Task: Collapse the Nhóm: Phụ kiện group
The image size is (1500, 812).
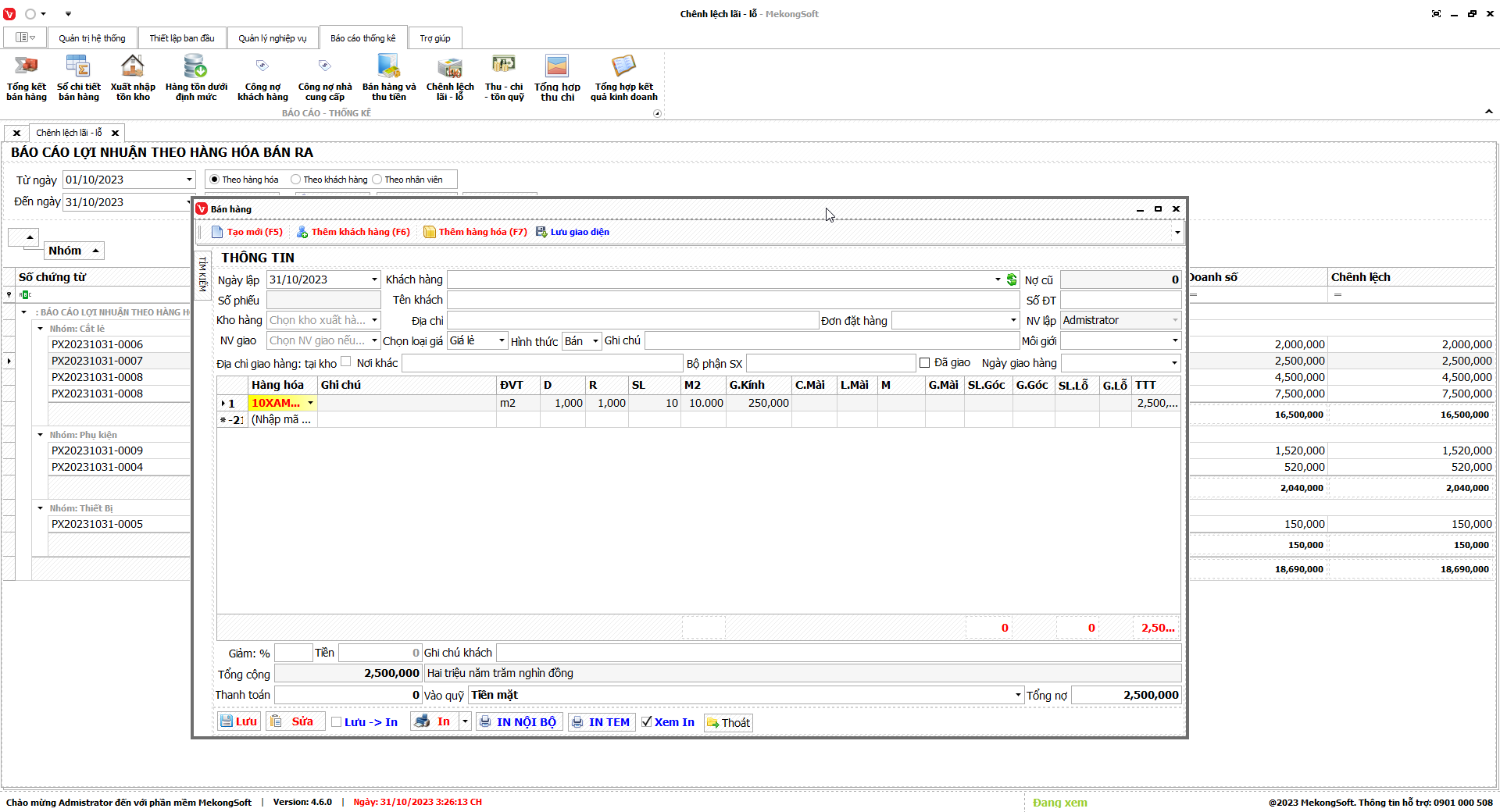Action: [41, 435]
